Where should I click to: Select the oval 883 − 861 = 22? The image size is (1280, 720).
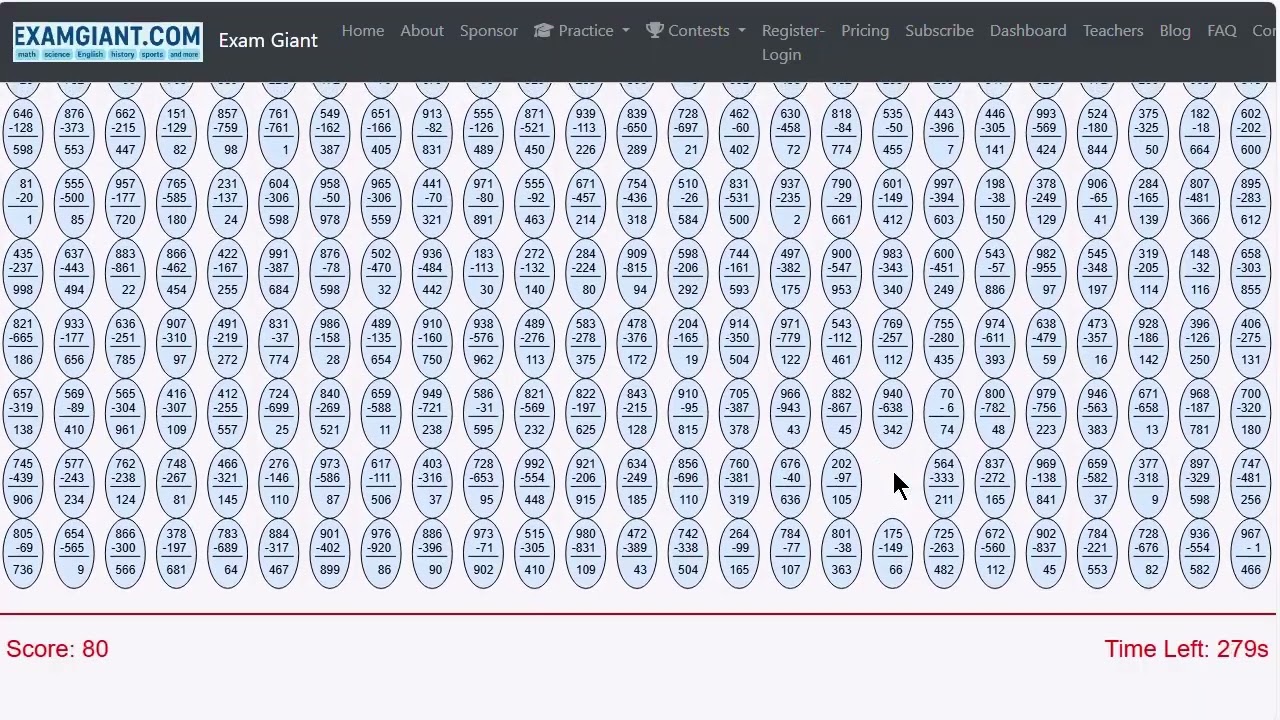tap(125, 272)
